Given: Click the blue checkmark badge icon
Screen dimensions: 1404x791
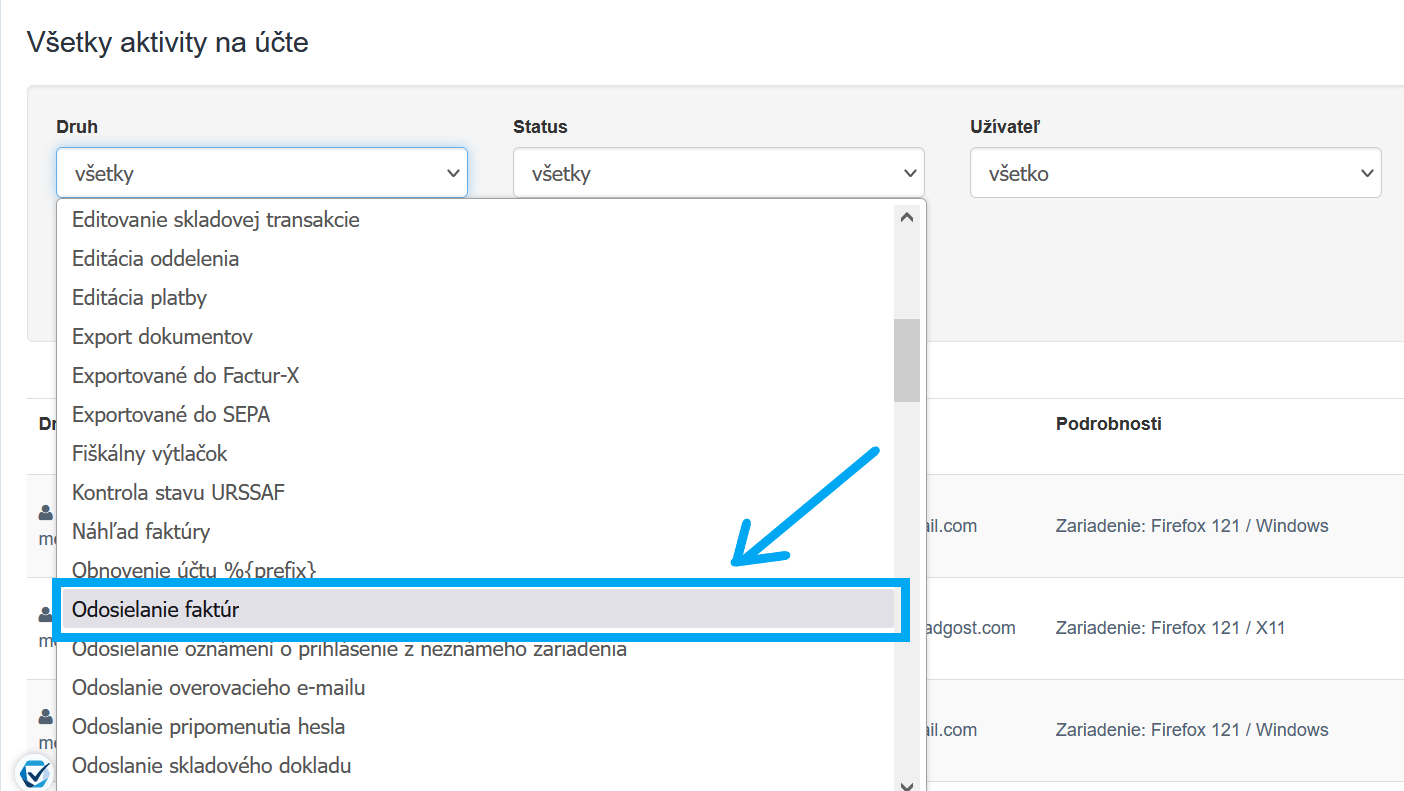Looking at the screenshot, I should coord(34,772).
